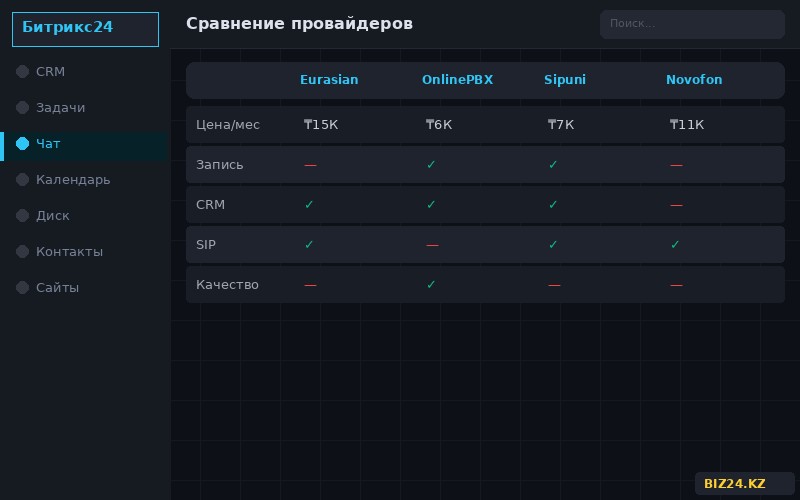The width and height of the screenshot is (800, 500).
Task: Click the Сравнение провайдеров page title
Action: 299,24
